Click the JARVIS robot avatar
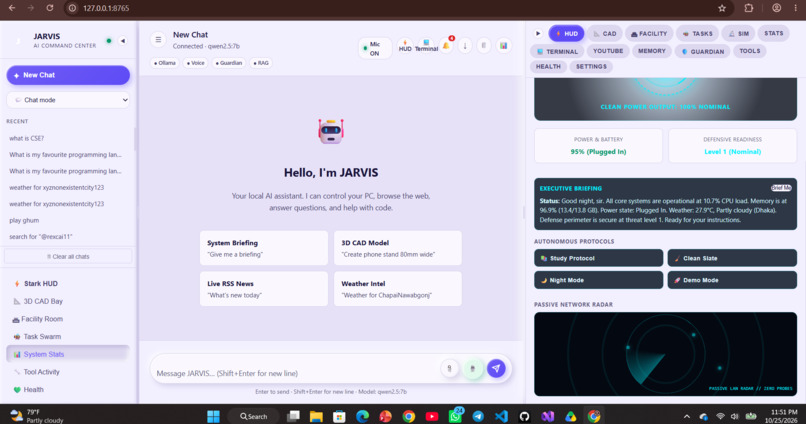The height and width of the screenshot is (424, 806). click(331, 131)
